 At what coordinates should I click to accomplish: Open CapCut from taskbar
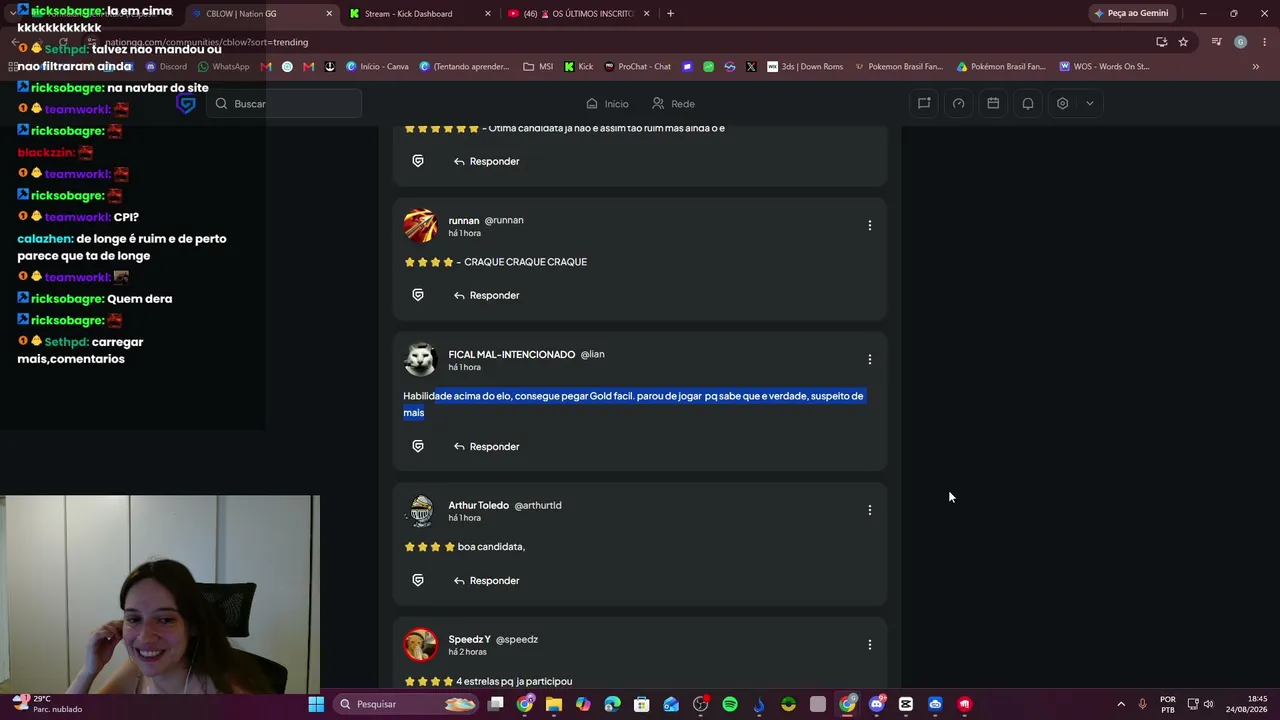(x=906, y=704)
